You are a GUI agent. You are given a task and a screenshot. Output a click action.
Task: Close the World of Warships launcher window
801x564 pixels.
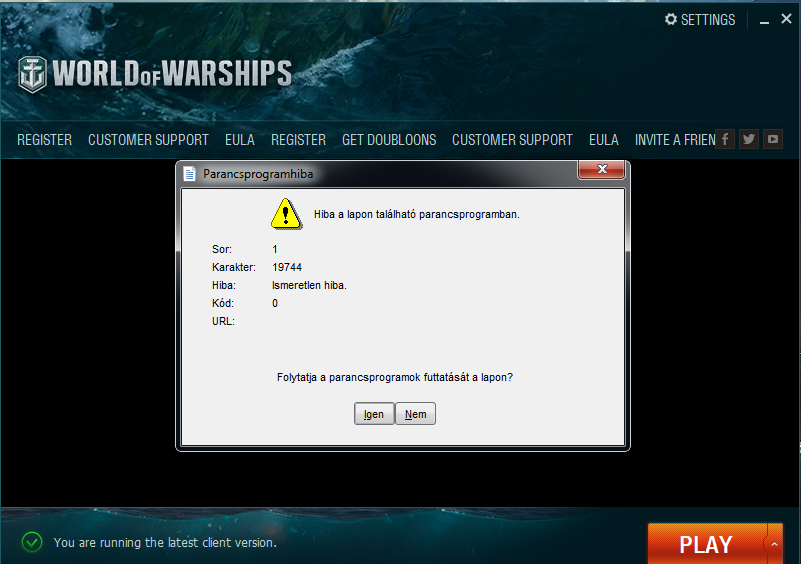coord(786,19)
